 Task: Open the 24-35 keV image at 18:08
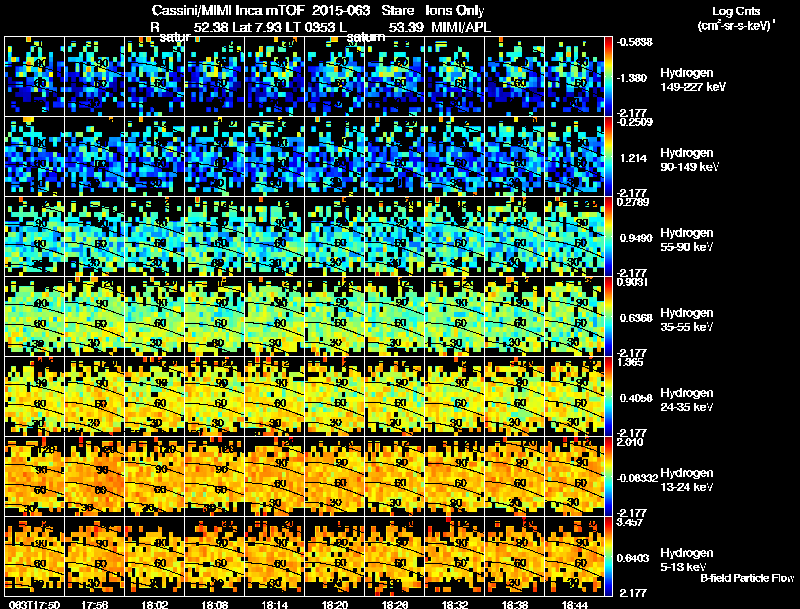[x=215, y=397]
